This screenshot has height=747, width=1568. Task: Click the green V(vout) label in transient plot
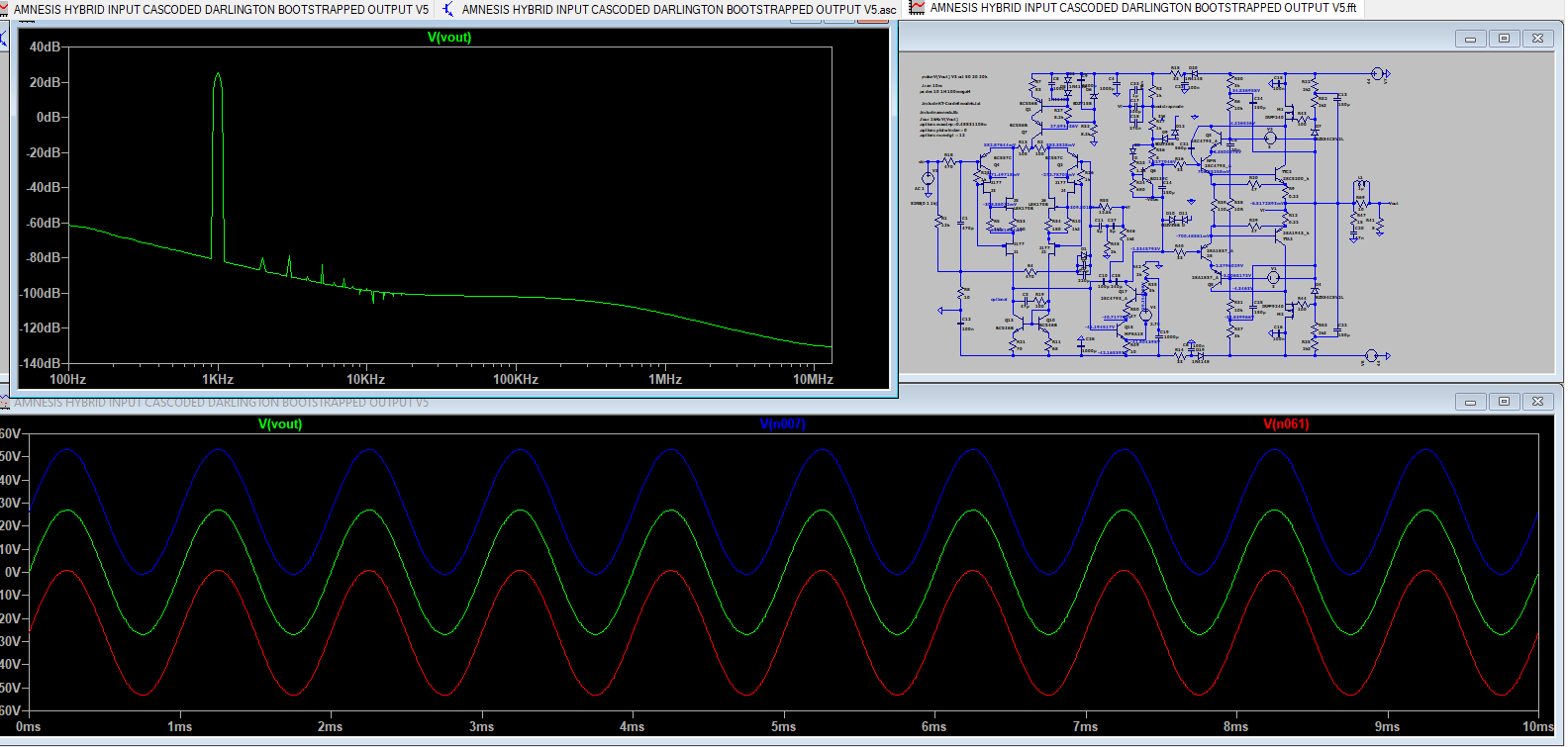point(280,424)
